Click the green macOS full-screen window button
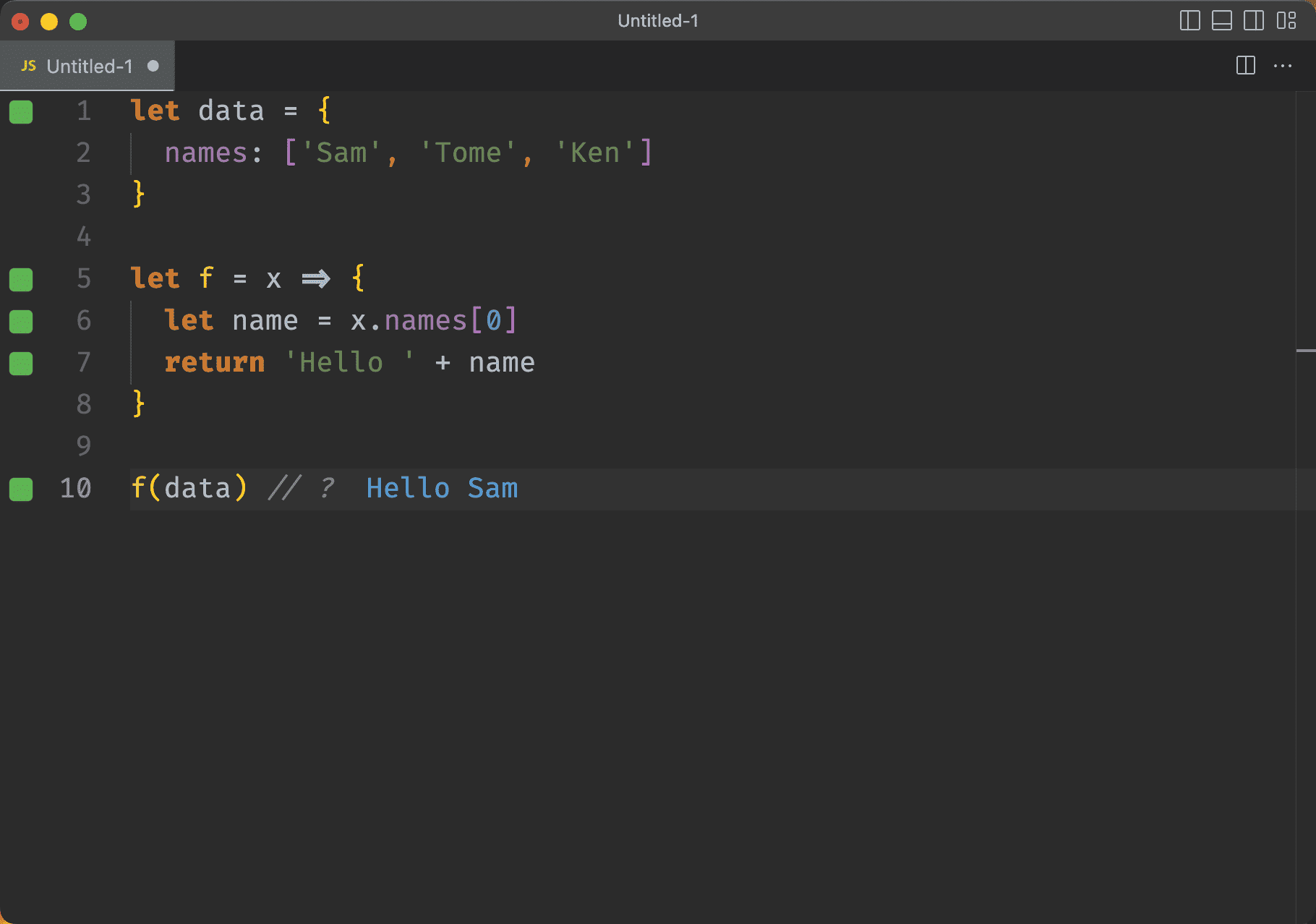The image size is (1316, 924). 78,22
